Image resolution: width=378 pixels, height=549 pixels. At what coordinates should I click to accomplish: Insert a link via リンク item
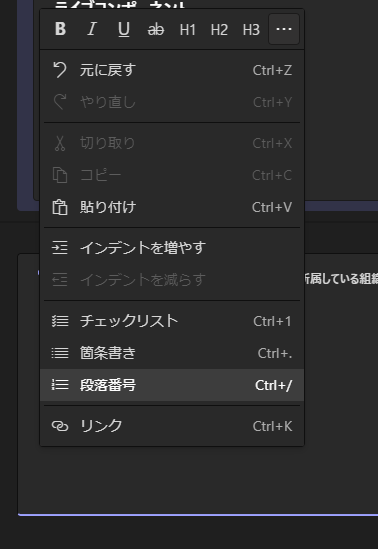click(172, 426)
